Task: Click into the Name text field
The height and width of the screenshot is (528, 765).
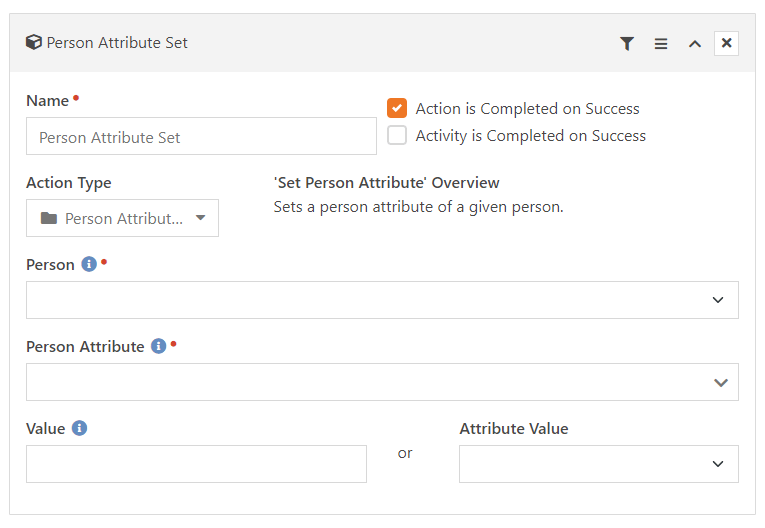Action: [201, 136]
